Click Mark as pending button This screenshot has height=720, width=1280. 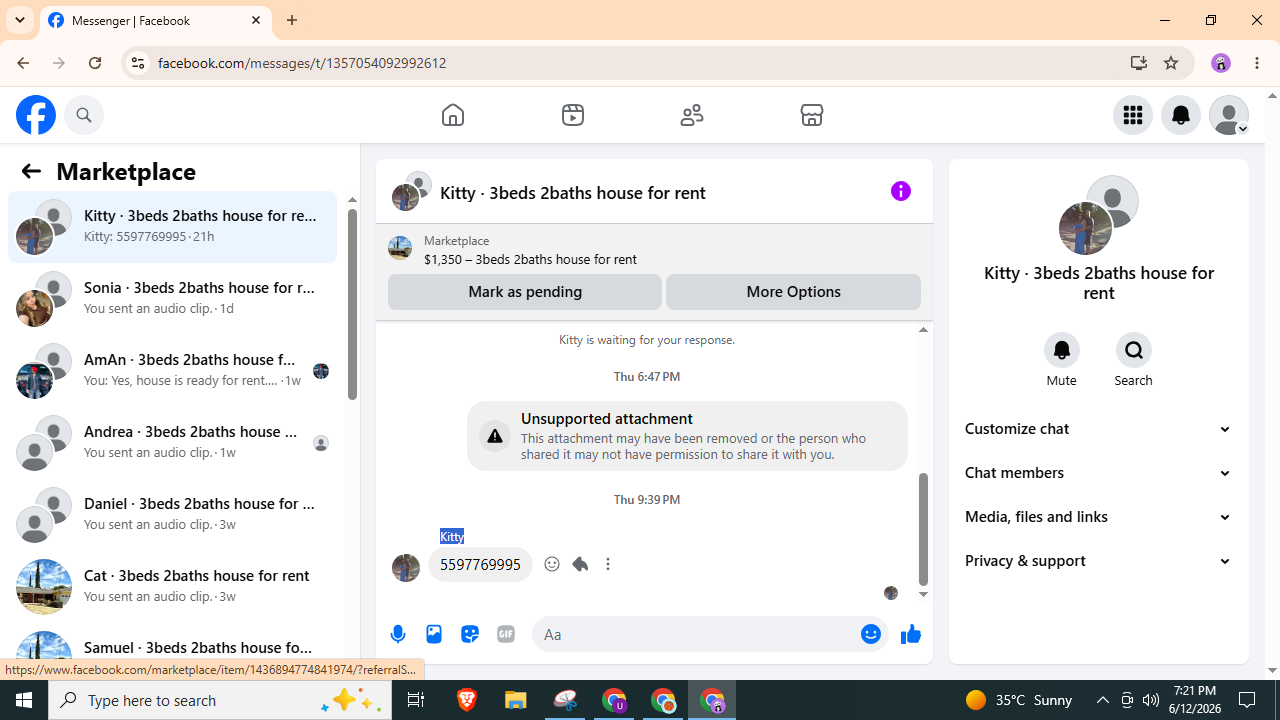(525, 292)
